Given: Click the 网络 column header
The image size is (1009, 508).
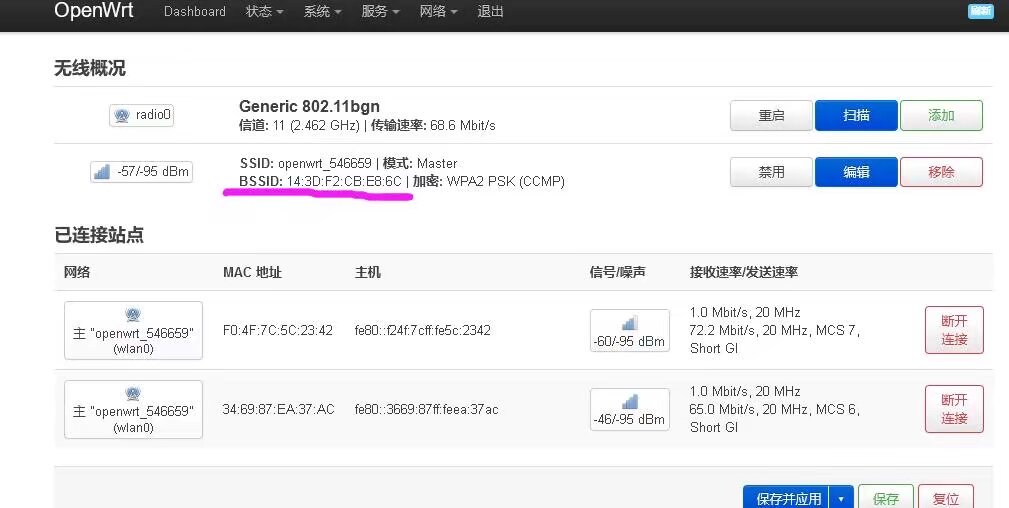Looking at the screenshot, I should click(x=77, y=272).
